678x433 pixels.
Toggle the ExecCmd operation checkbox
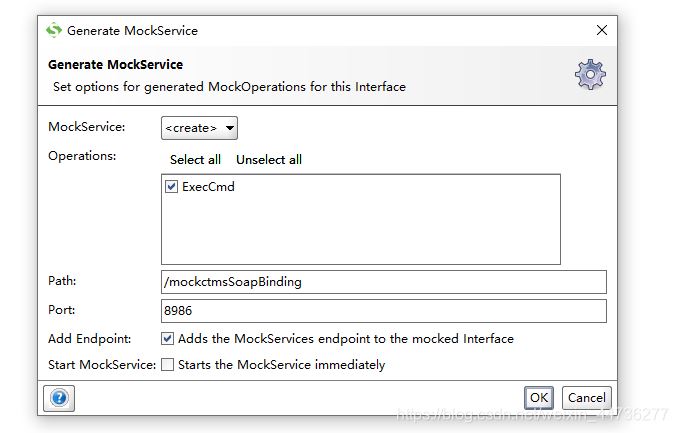click(x=172, y=187)
